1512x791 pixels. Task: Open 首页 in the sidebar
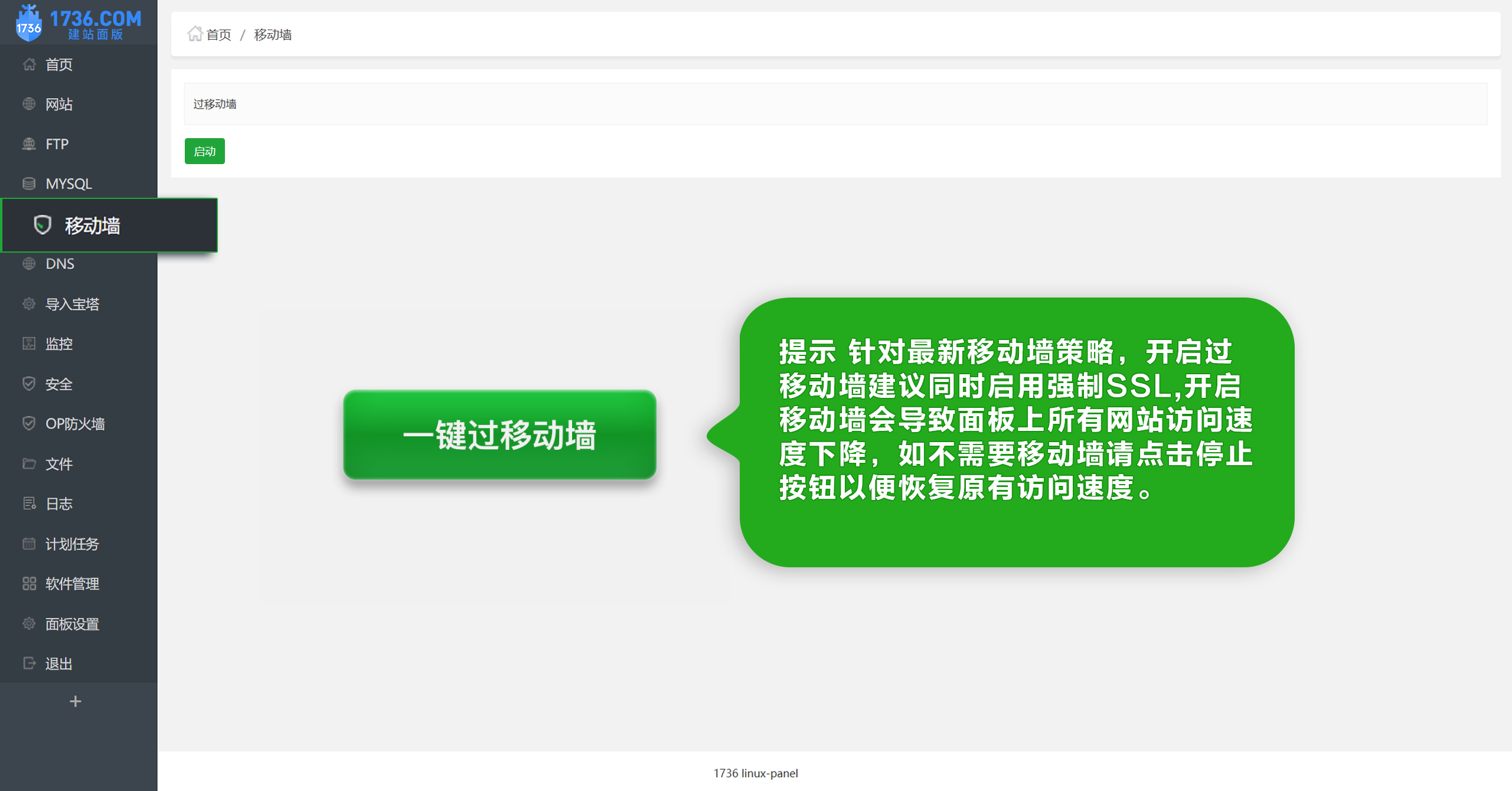coord(79,64)
